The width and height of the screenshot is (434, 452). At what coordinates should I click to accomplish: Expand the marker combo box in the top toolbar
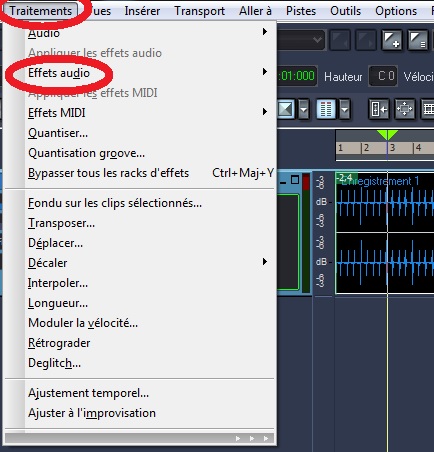click(x=317, y=40)
